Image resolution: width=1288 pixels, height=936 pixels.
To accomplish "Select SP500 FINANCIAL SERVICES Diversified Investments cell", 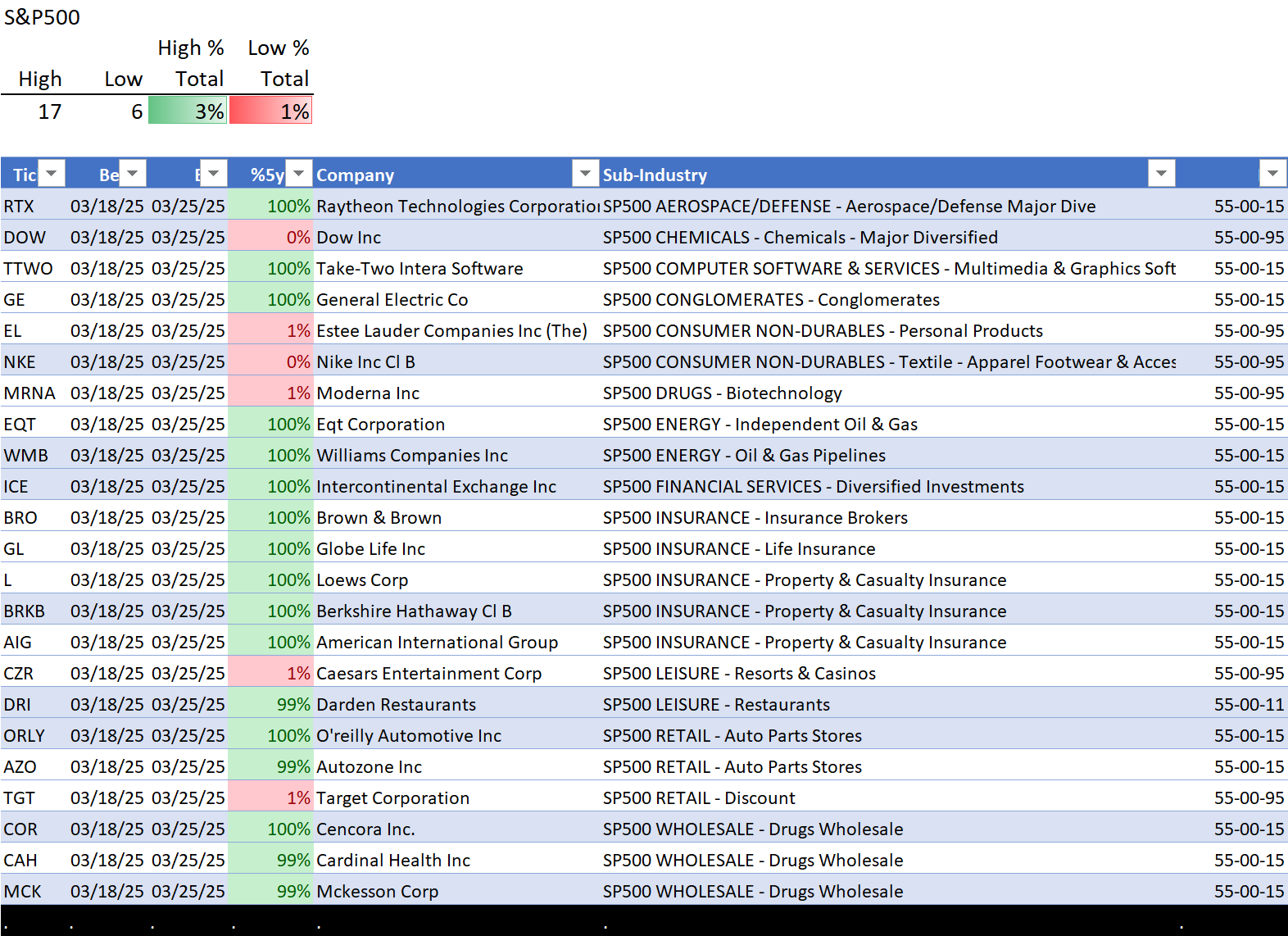I will [889, 486].
